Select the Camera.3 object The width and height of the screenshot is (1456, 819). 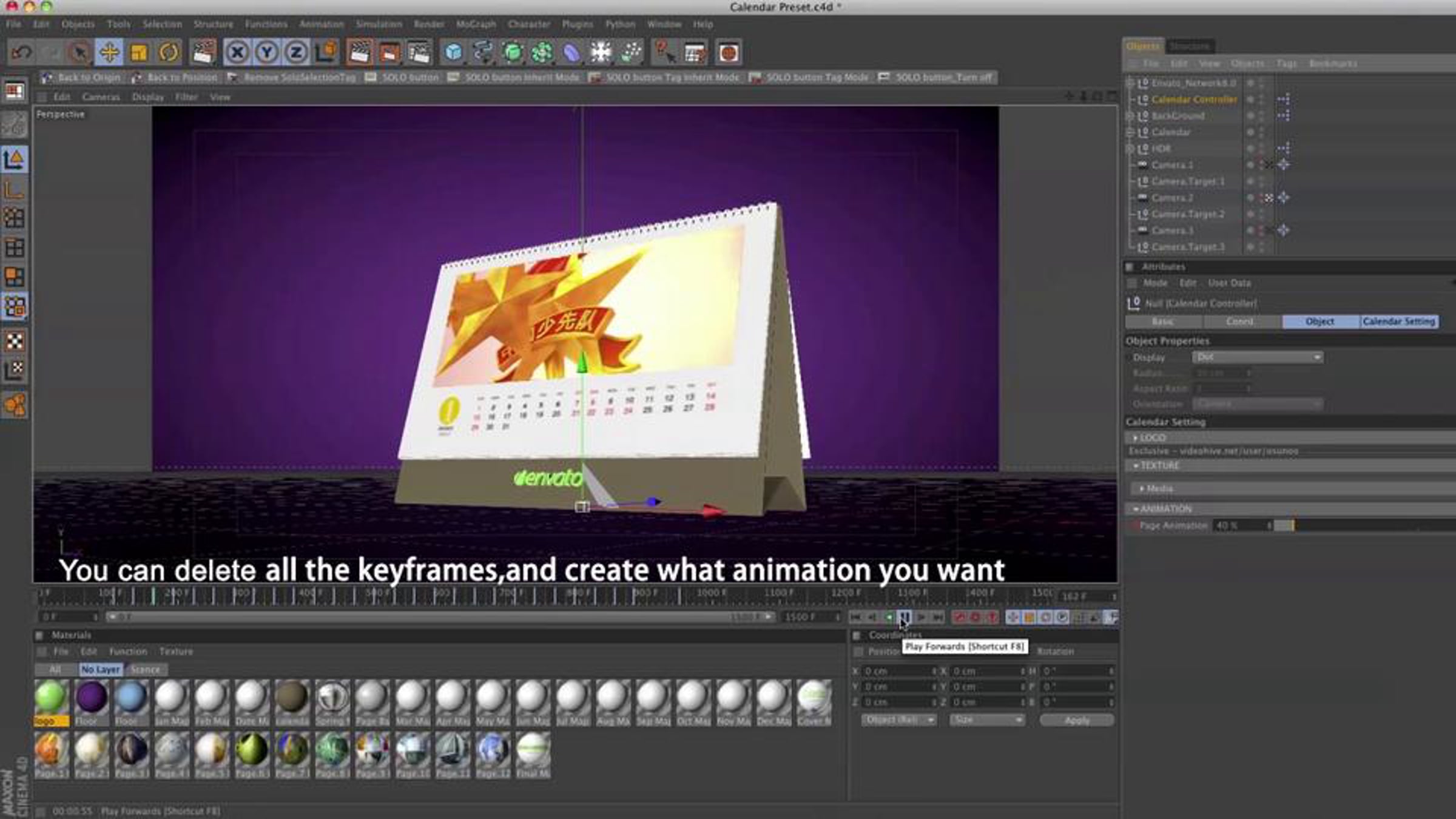pos(1172,231)
